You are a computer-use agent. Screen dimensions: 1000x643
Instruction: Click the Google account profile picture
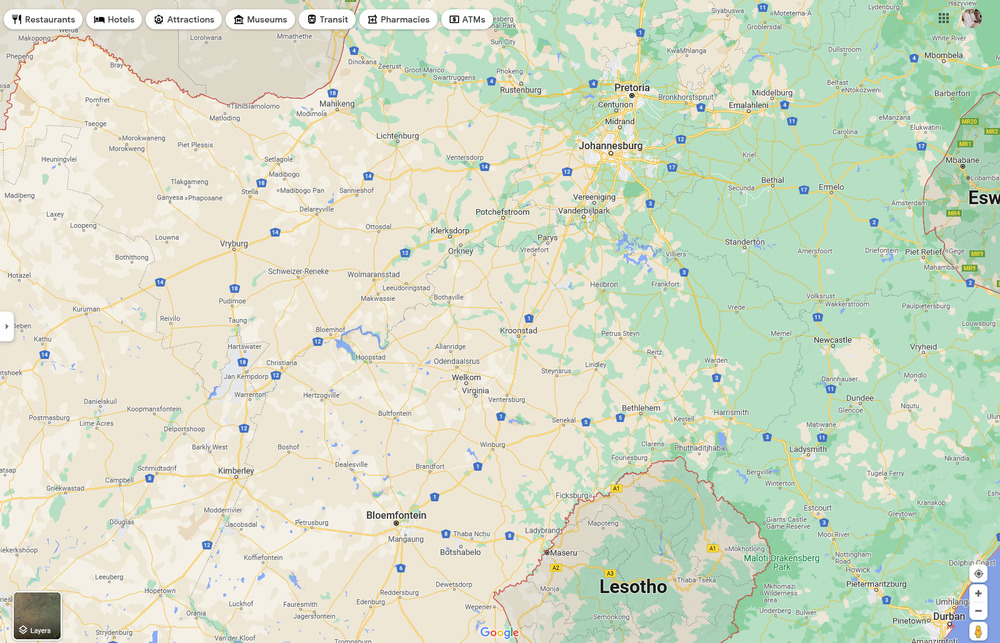[972, 18]
